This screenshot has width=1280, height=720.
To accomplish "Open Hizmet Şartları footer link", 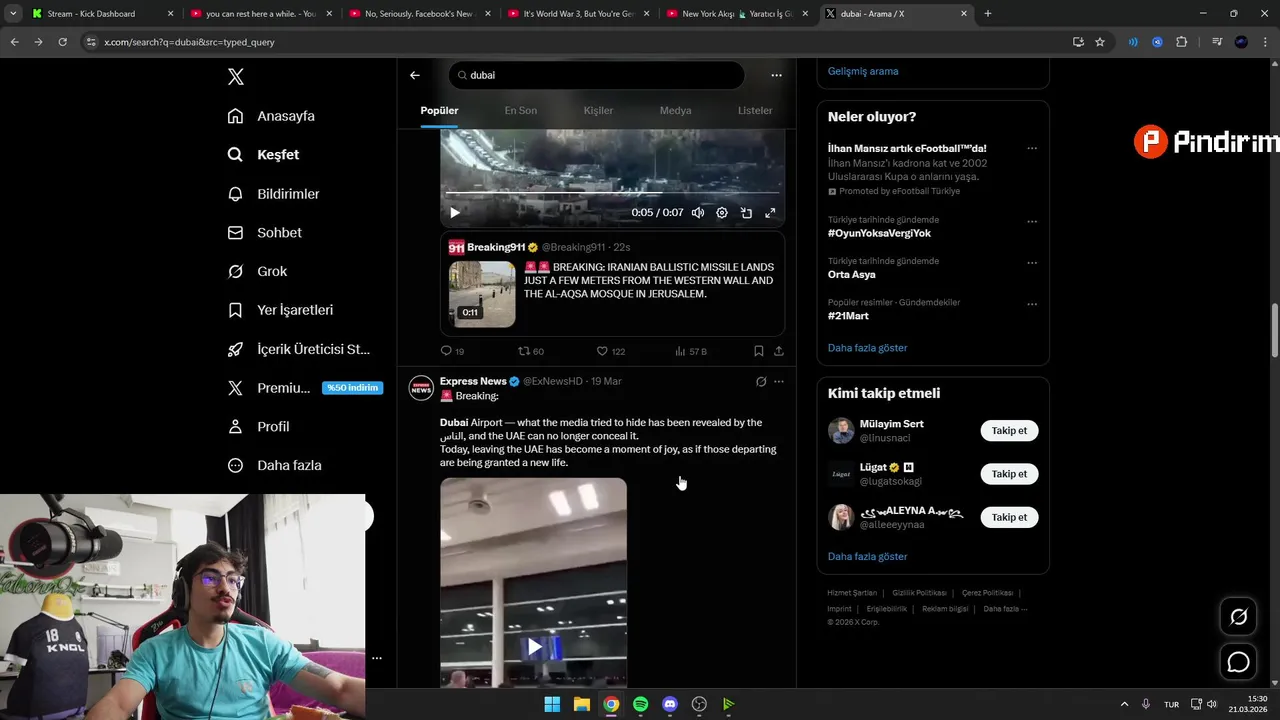I will [x=852, y=593].
